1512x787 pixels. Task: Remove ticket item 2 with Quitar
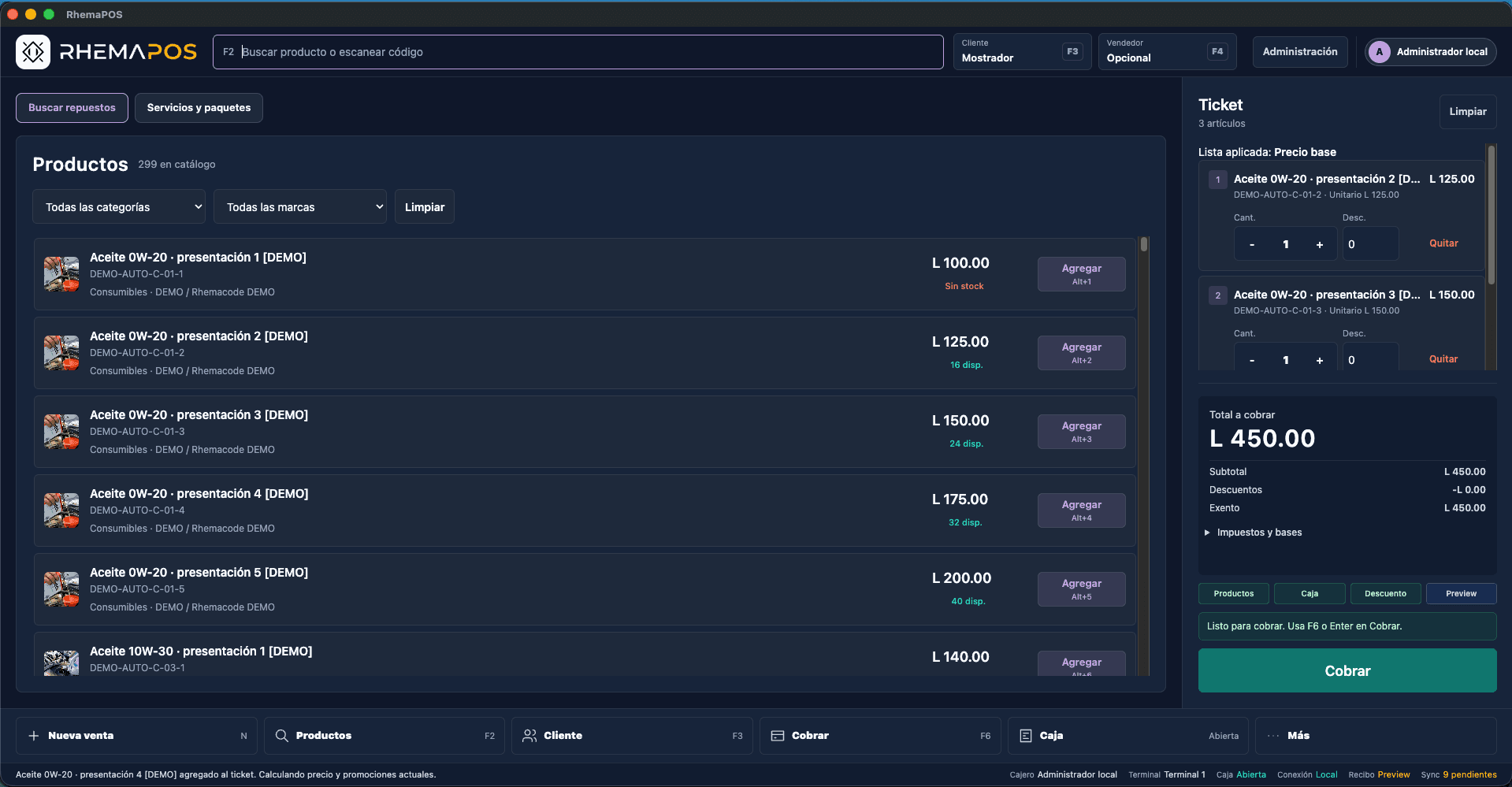(1443, 359)
